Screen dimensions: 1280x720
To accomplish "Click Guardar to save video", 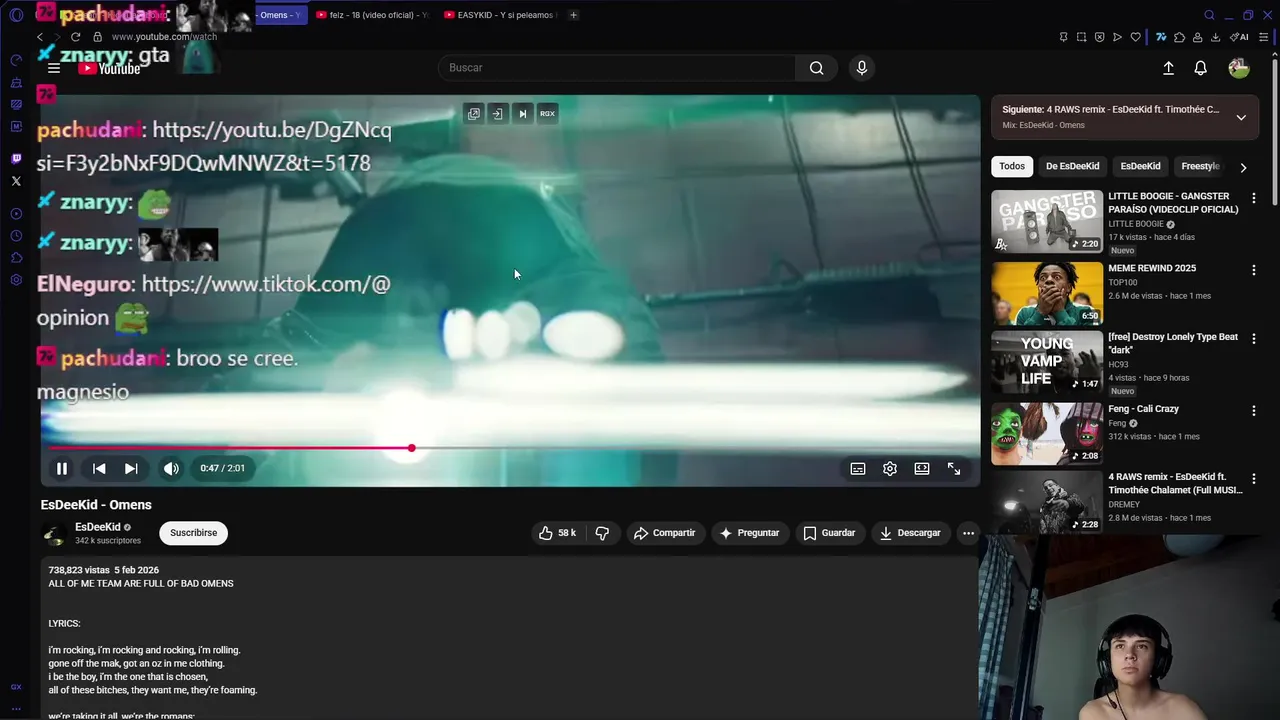I will pyautogui.click(x=829, y=533).
